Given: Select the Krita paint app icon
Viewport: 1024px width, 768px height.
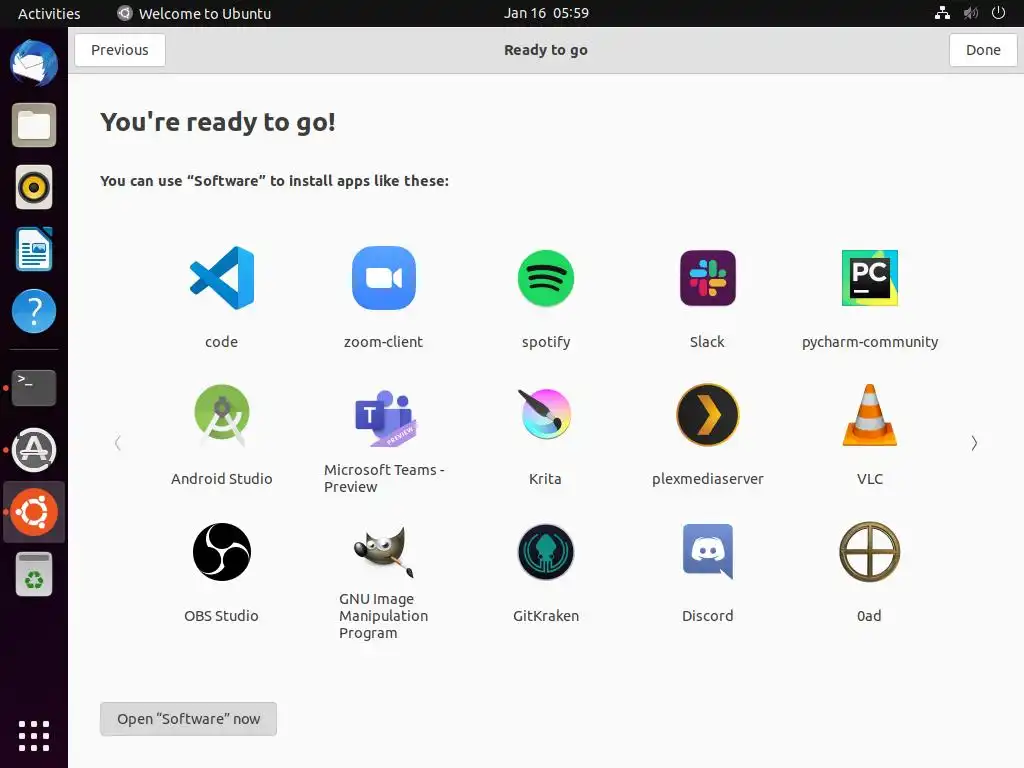Looking at the screenshot, I should tap(546, 414).
